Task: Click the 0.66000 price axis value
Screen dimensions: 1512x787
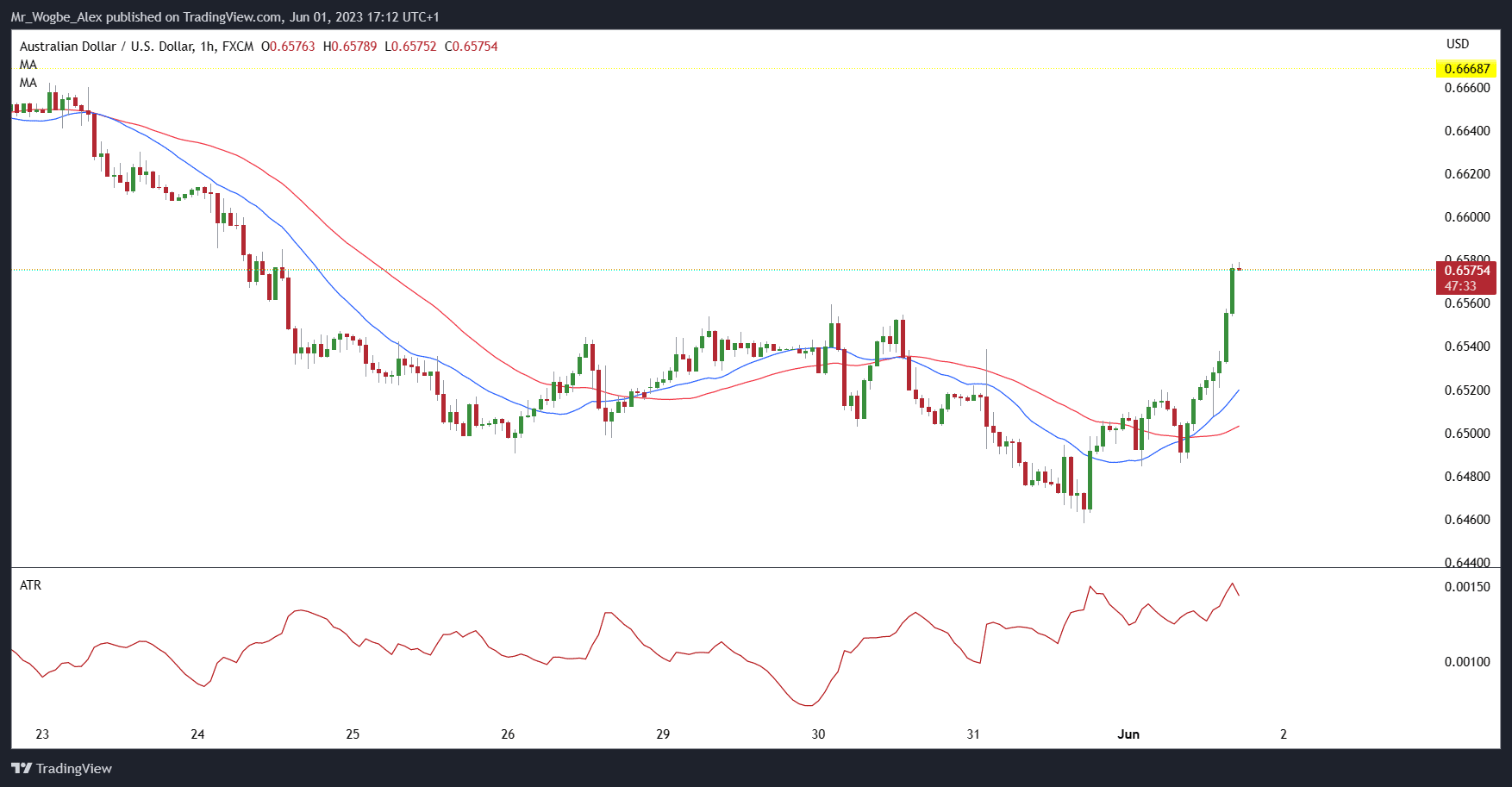Action: 1467,217
